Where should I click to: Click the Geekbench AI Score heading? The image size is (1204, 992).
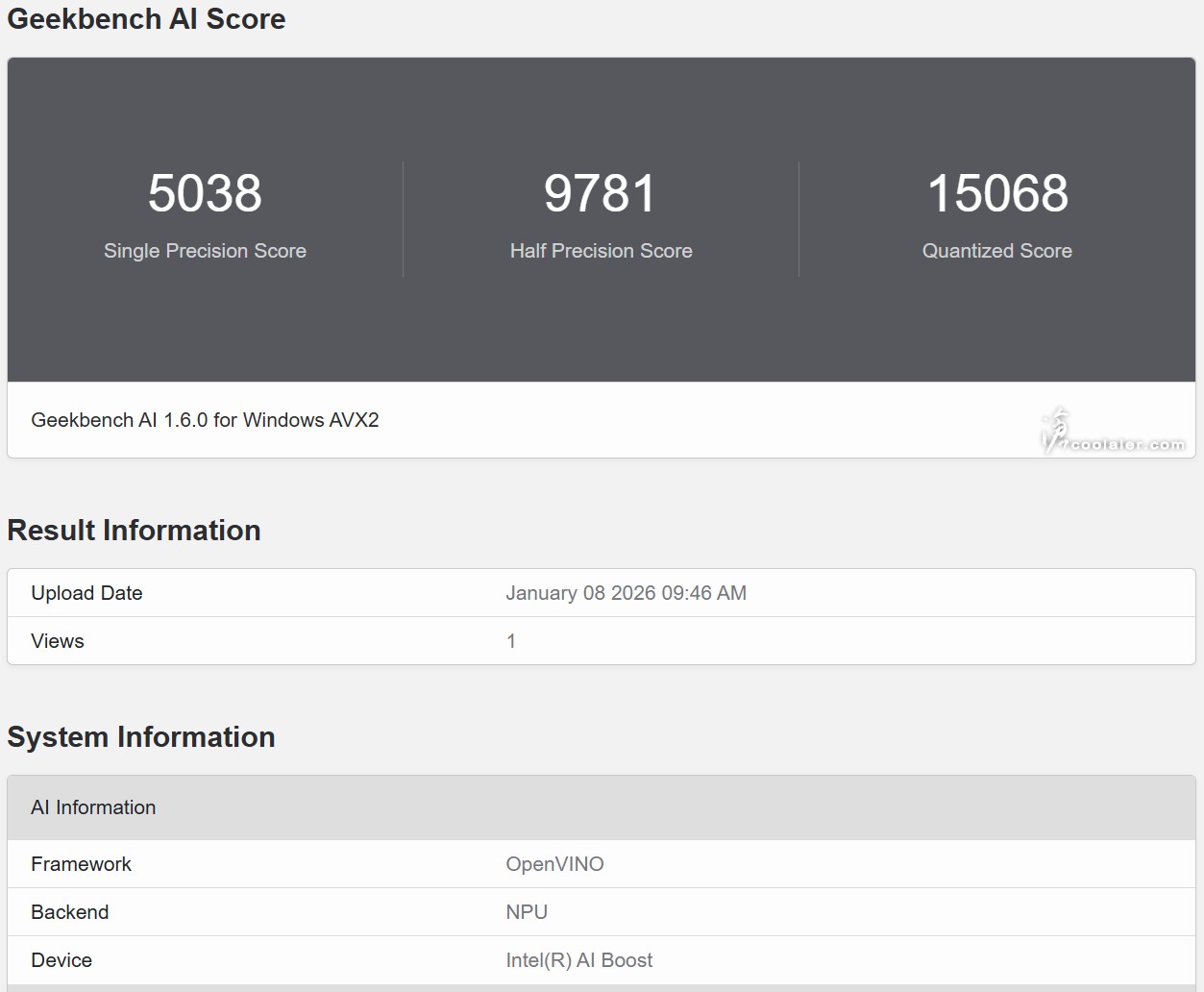point(146,19)
